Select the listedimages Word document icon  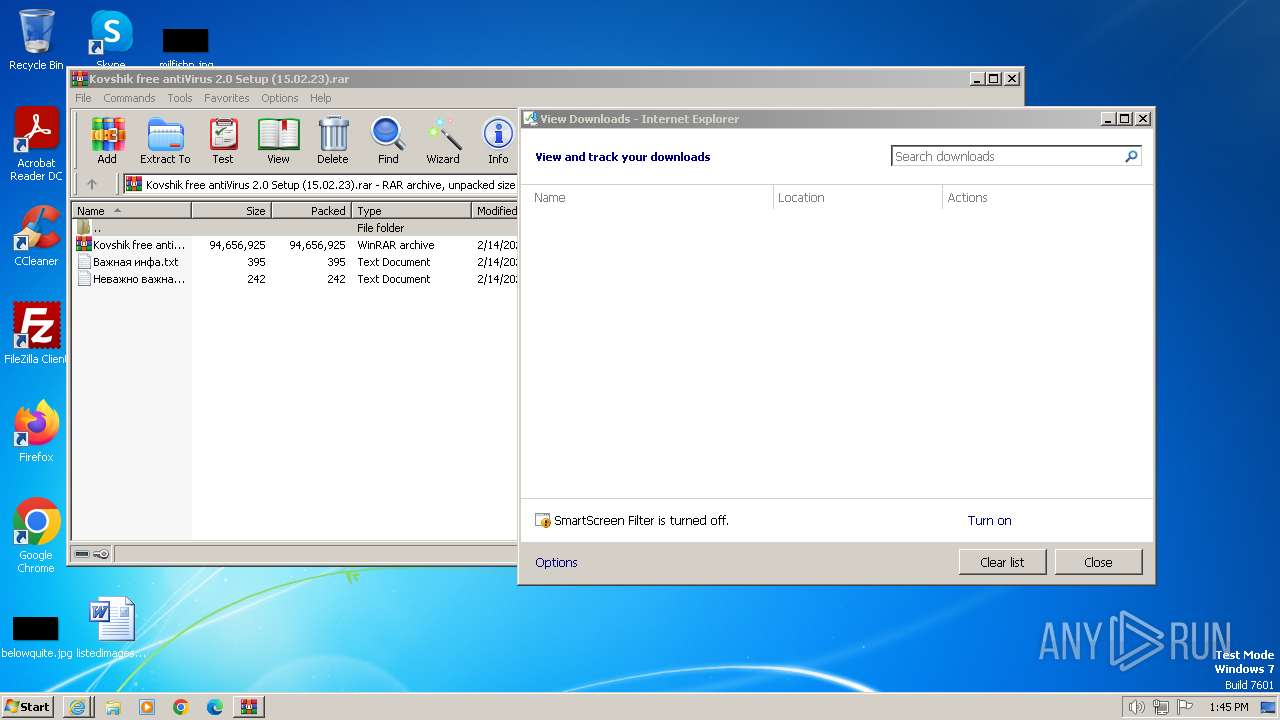pyautogui.click(x=111, y=628)
